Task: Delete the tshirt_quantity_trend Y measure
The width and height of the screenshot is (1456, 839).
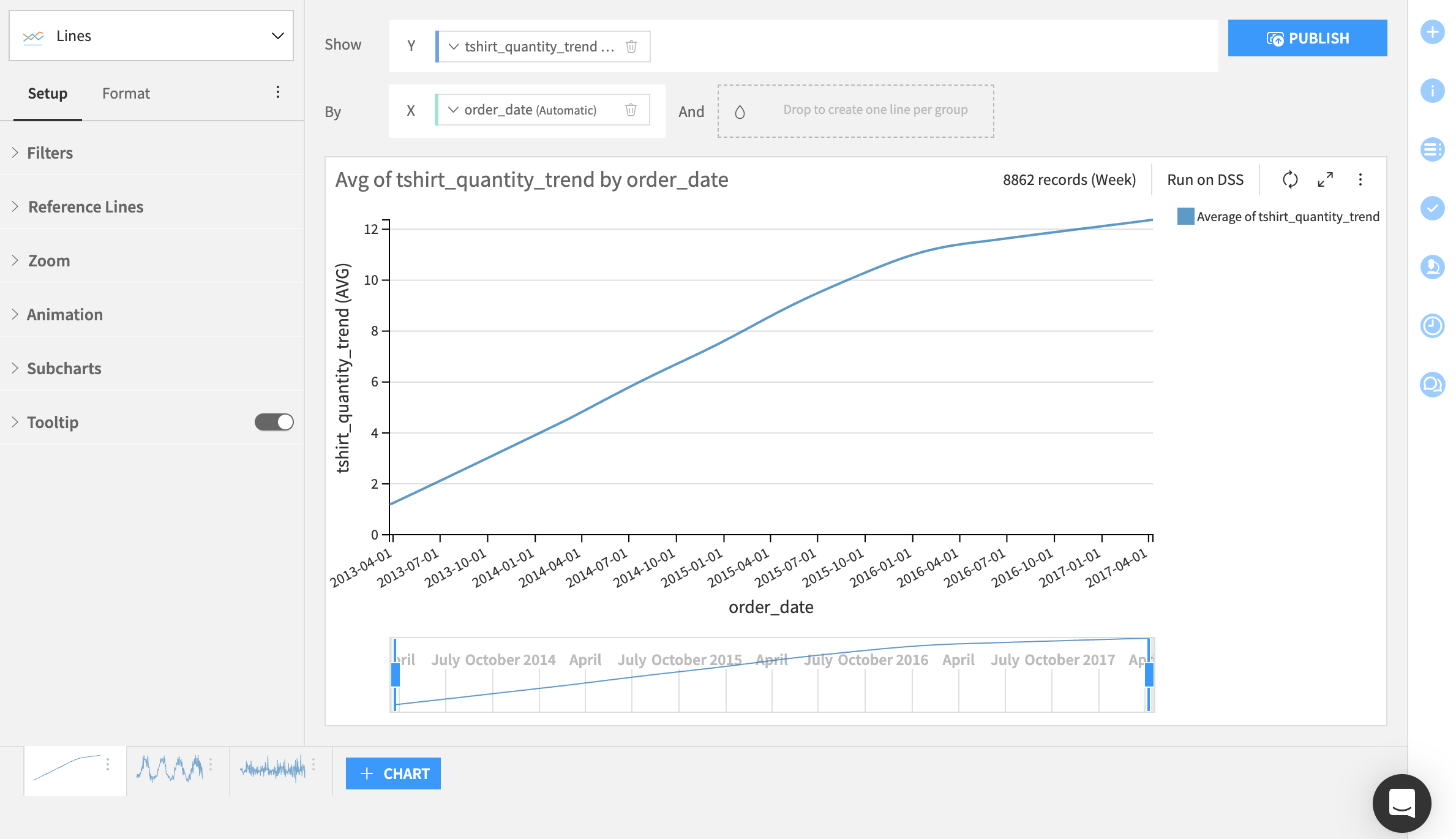Action: (632, 46)
